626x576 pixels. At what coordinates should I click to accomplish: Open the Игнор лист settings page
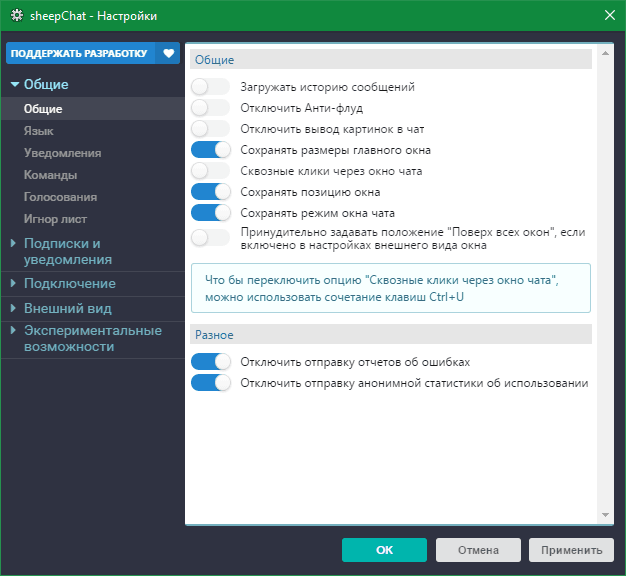[x=55, y=219]
